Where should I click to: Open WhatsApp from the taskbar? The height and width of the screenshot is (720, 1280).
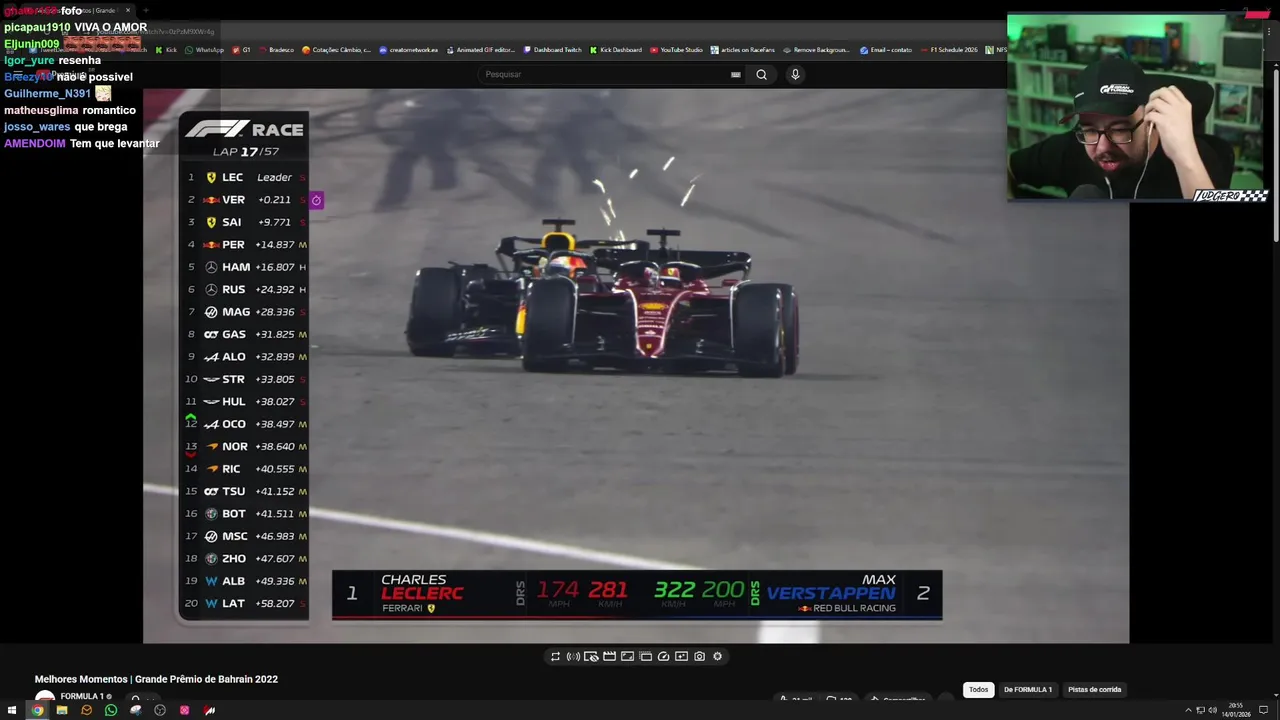[111, 710]
